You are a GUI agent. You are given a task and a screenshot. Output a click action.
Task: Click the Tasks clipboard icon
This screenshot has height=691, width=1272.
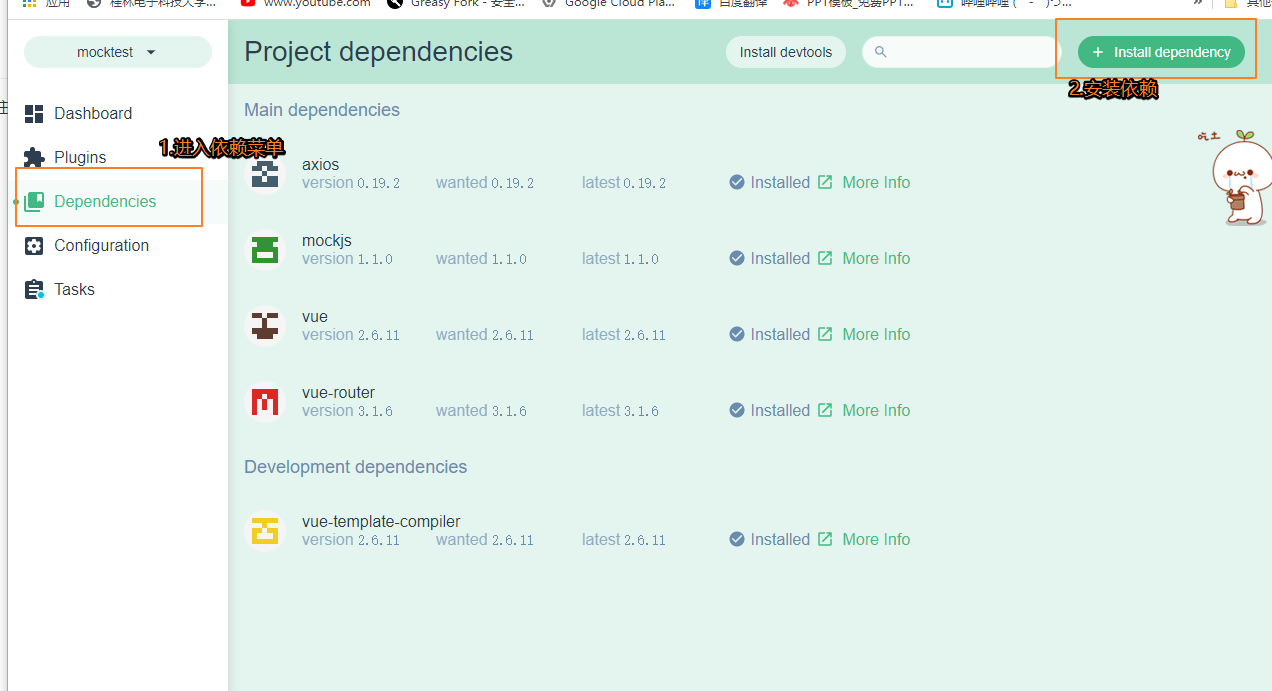click(34, 289)
